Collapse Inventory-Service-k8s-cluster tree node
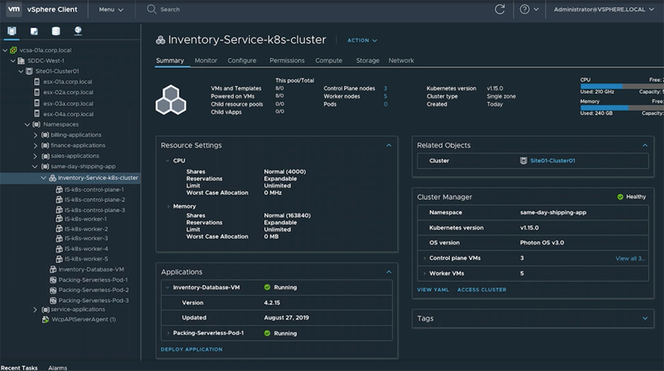Viewport: 664px width, 371px height. (x=44, y=178)
